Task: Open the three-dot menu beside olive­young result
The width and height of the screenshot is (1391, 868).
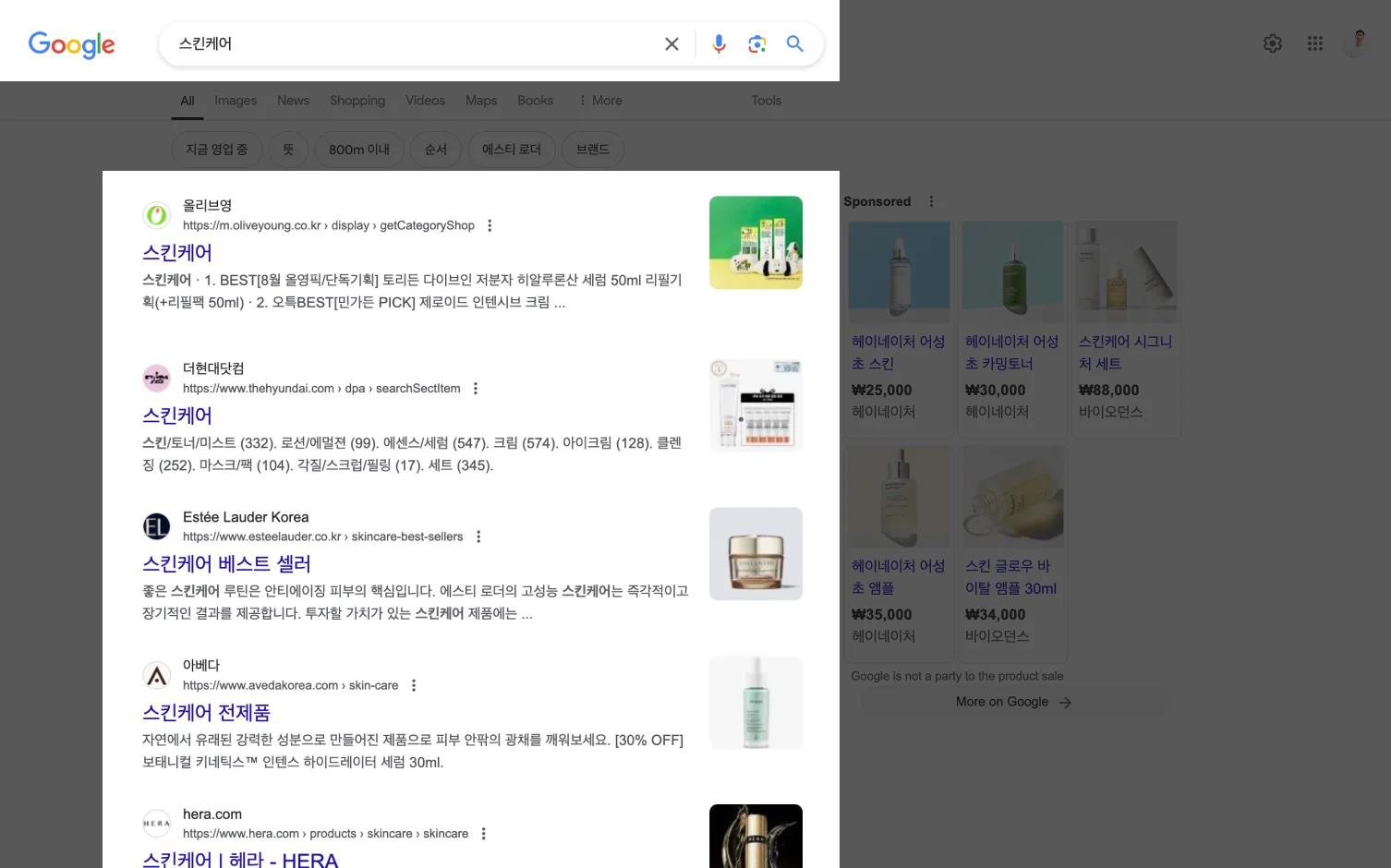Action: [490, 224]
